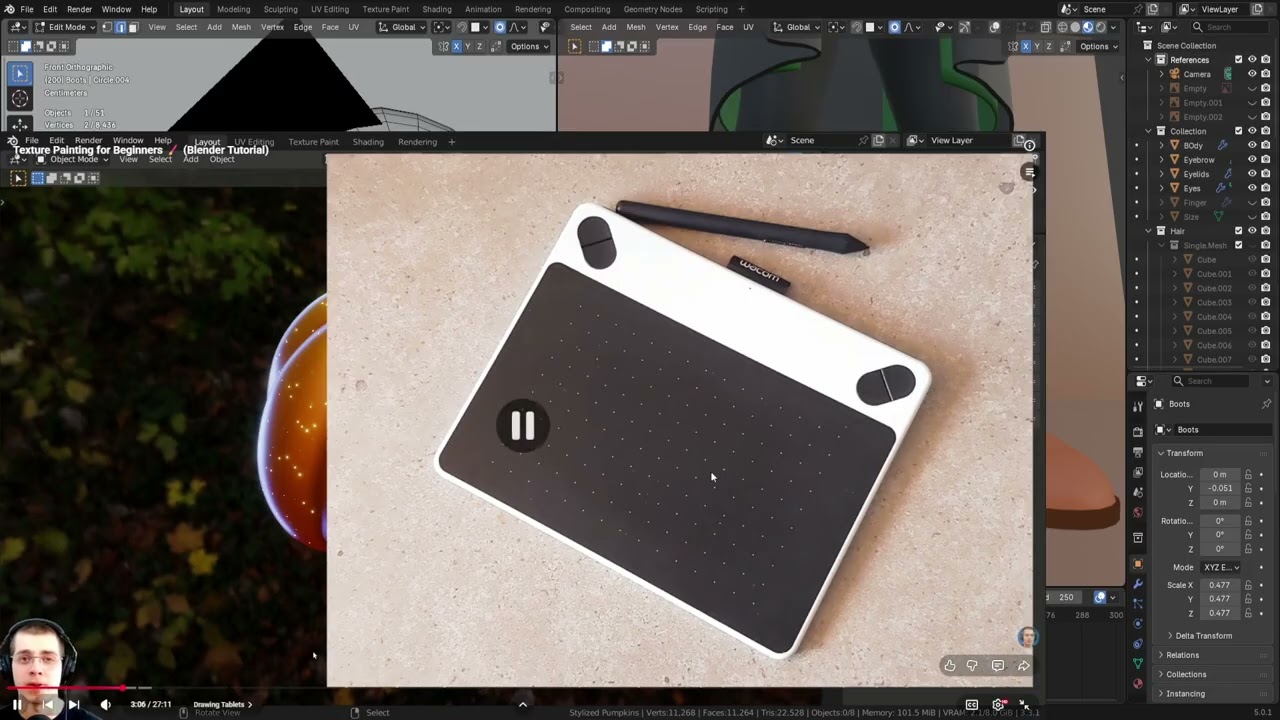Open the Mesh menu in the left viewport header
Image resolution: width=1280 pixels, height=720 pixels.
click(241, 27)
